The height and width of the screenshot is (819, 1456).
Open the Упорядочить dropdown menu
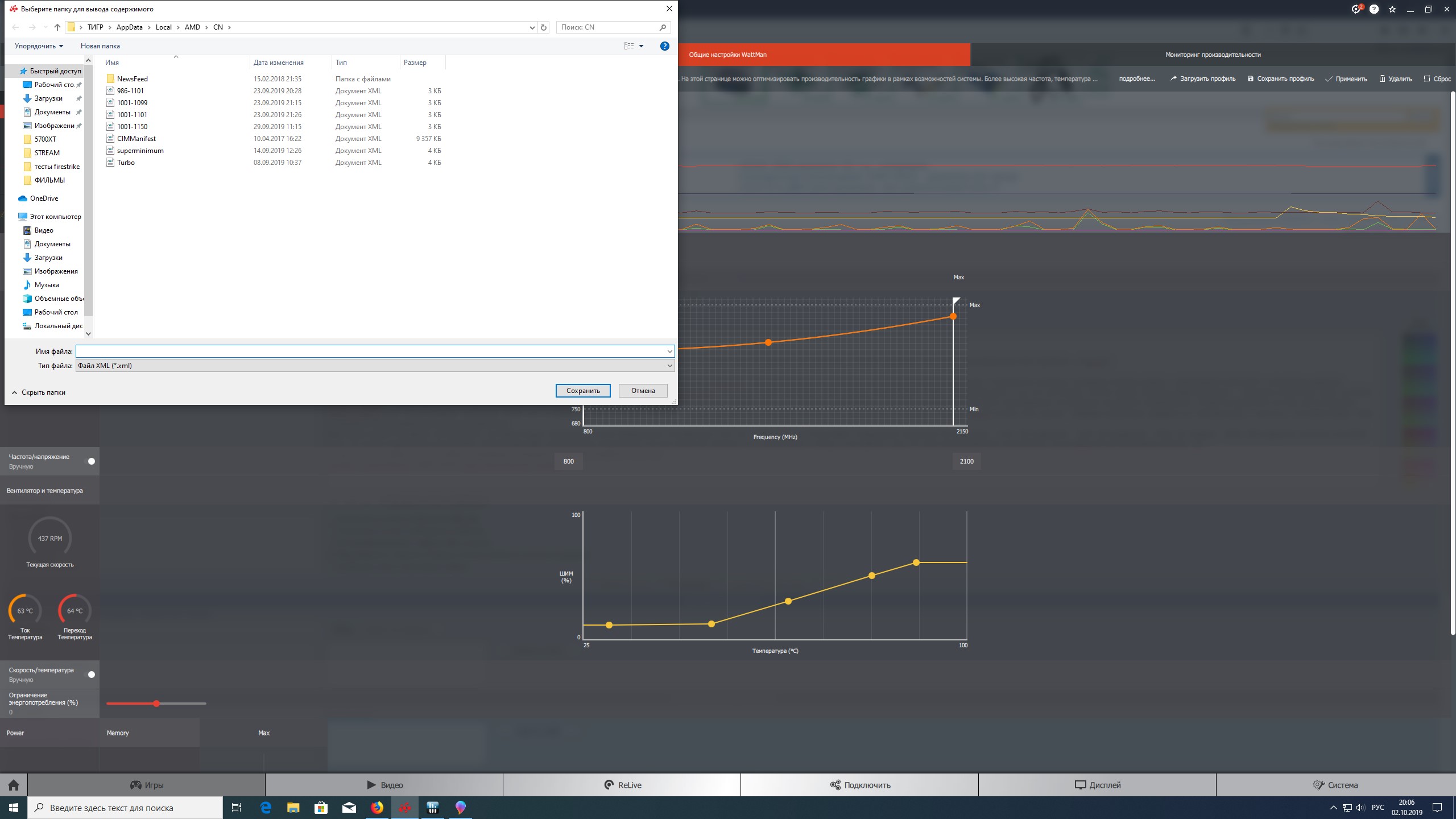[x=39, y=46]
